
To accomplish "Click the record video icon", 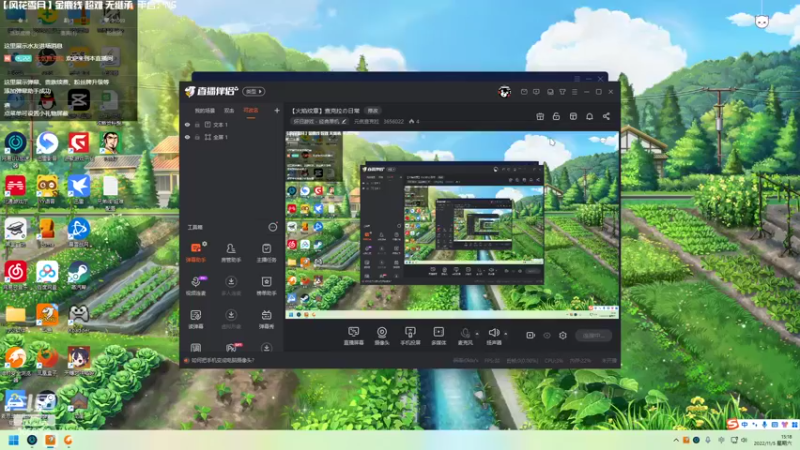I will click(x=531, y=335).
